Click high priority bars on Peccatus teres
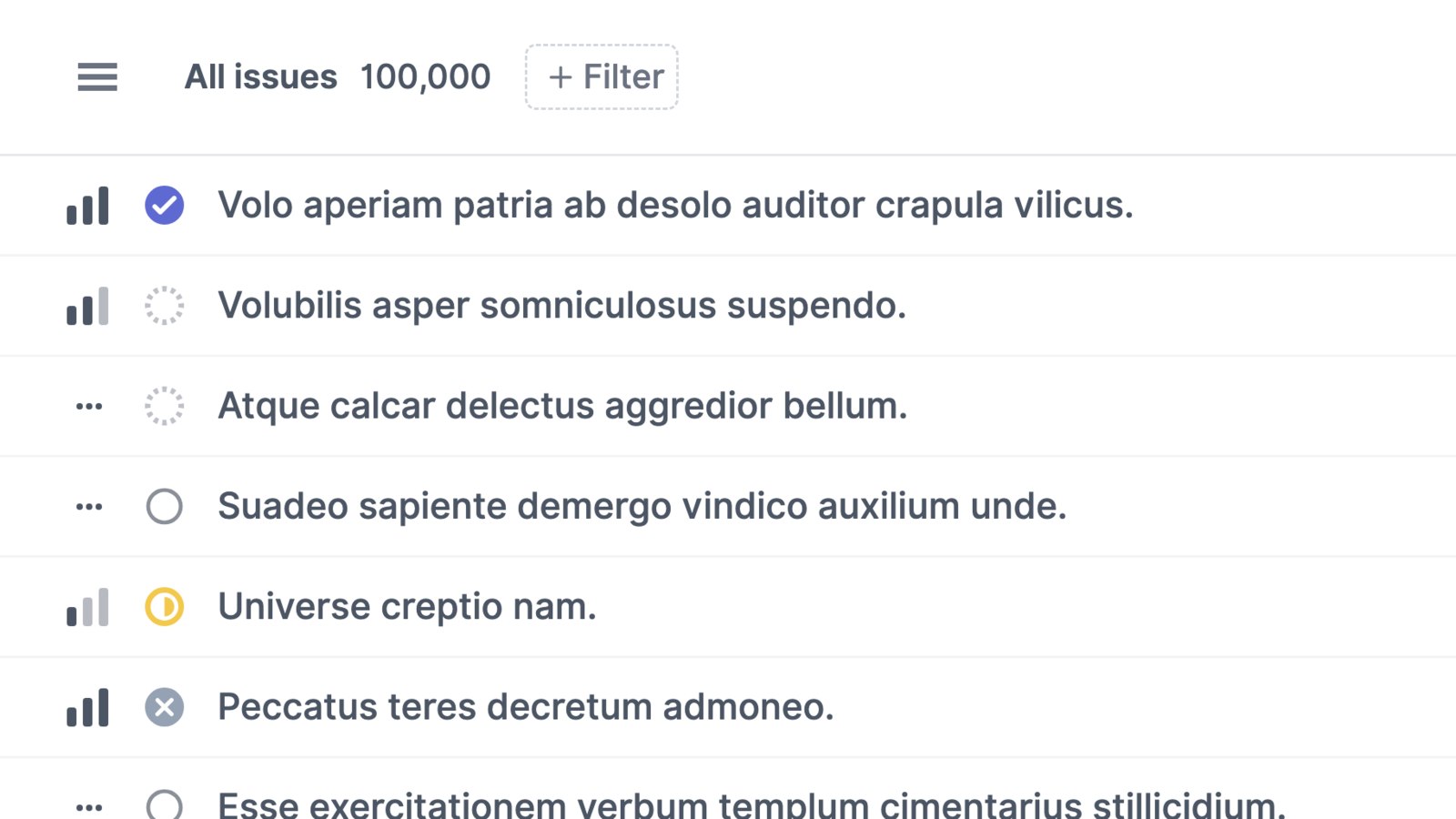This screenshot has height=819, width=1456. [x=87, y=707]
